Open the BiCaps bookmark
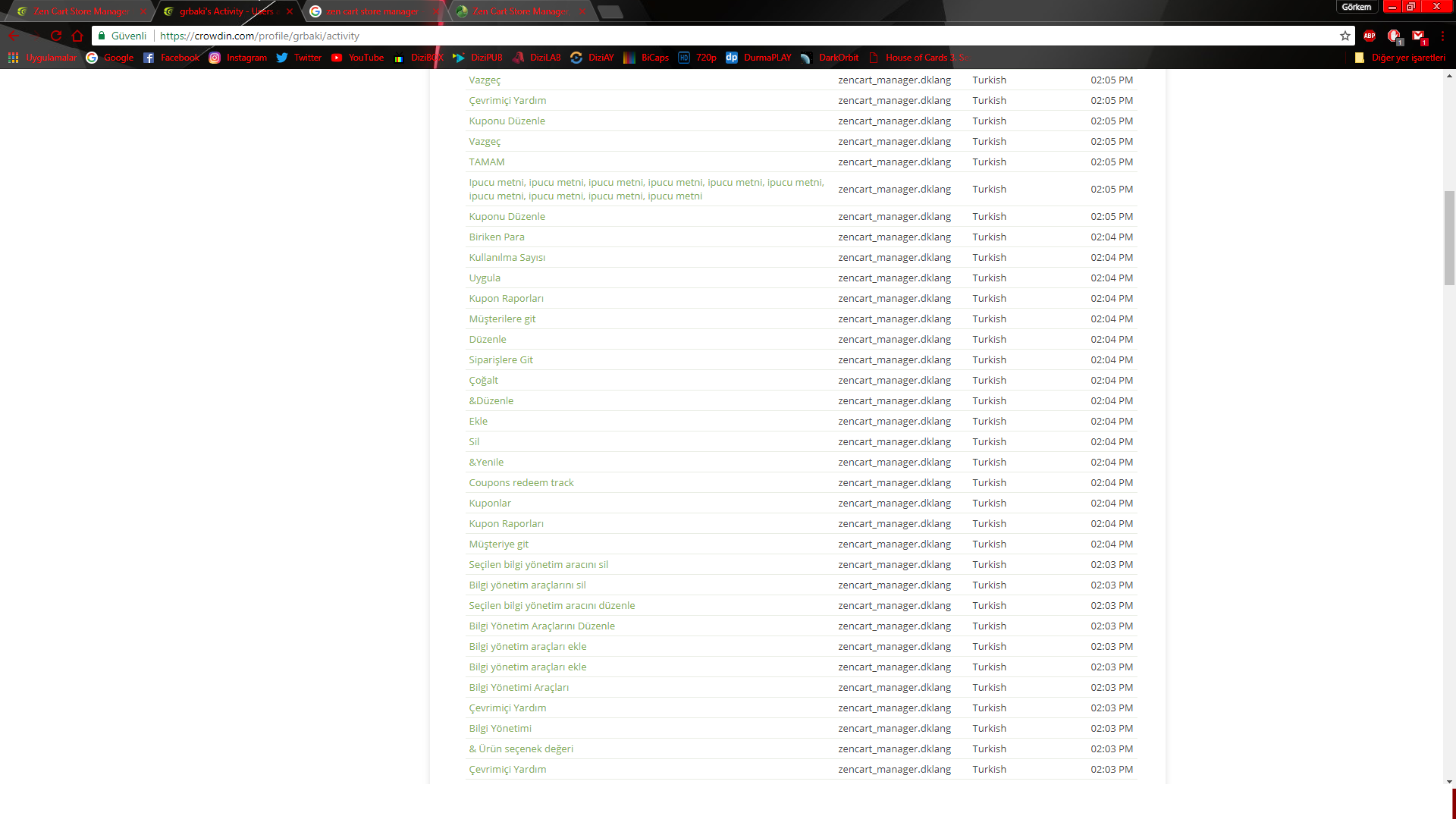Image resolution: width=1456 pixels, height=819 pixels. [x=646, y=58]
